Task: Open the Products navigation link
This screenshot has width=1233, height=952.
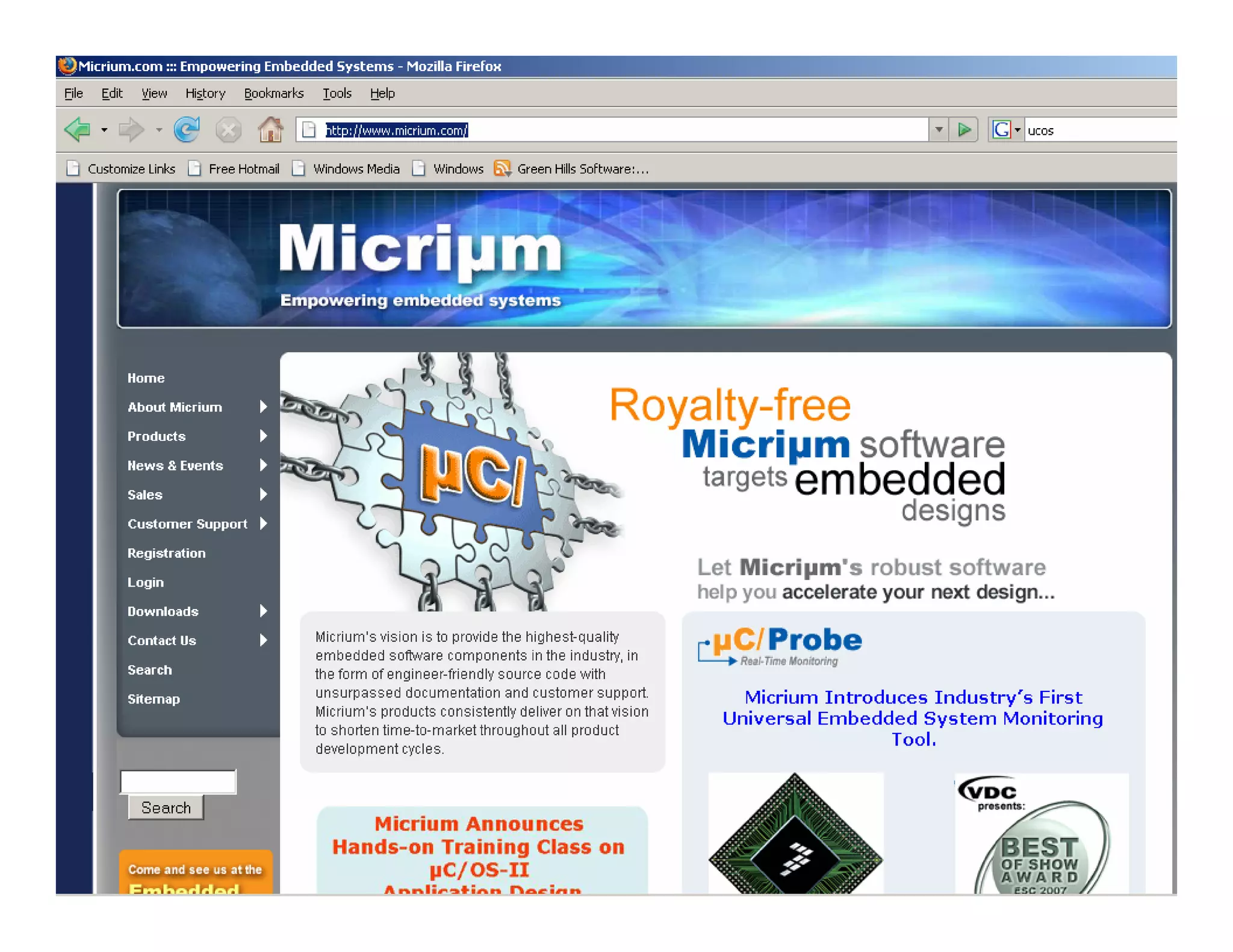Action: tap(157, 436)
